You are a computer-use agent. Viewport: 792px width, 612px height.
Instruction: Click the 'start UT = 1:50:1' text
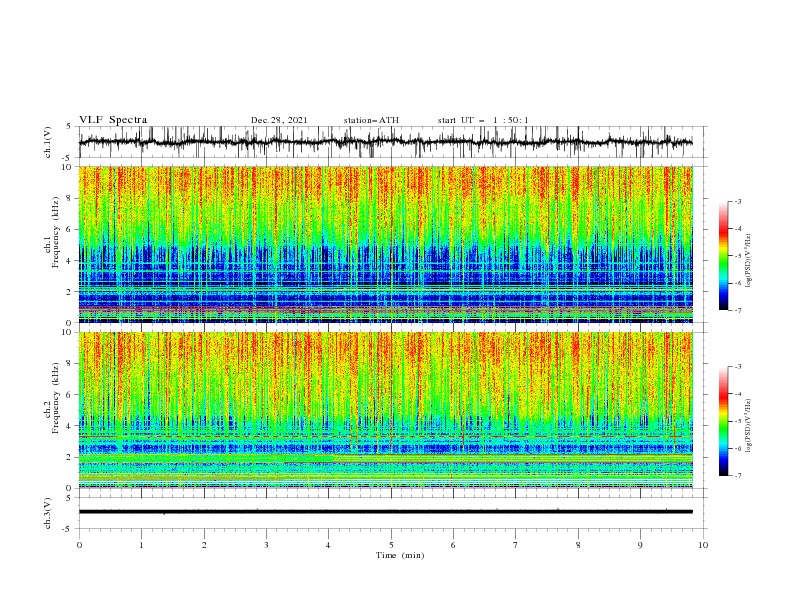[483, 120]
